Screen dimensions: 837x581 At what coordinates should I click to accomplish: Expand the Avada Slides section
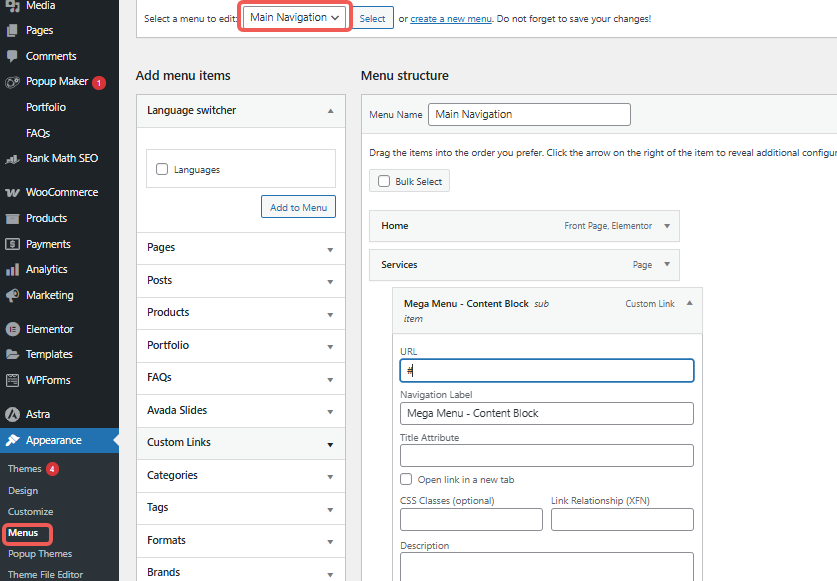[x=330, y=411]
